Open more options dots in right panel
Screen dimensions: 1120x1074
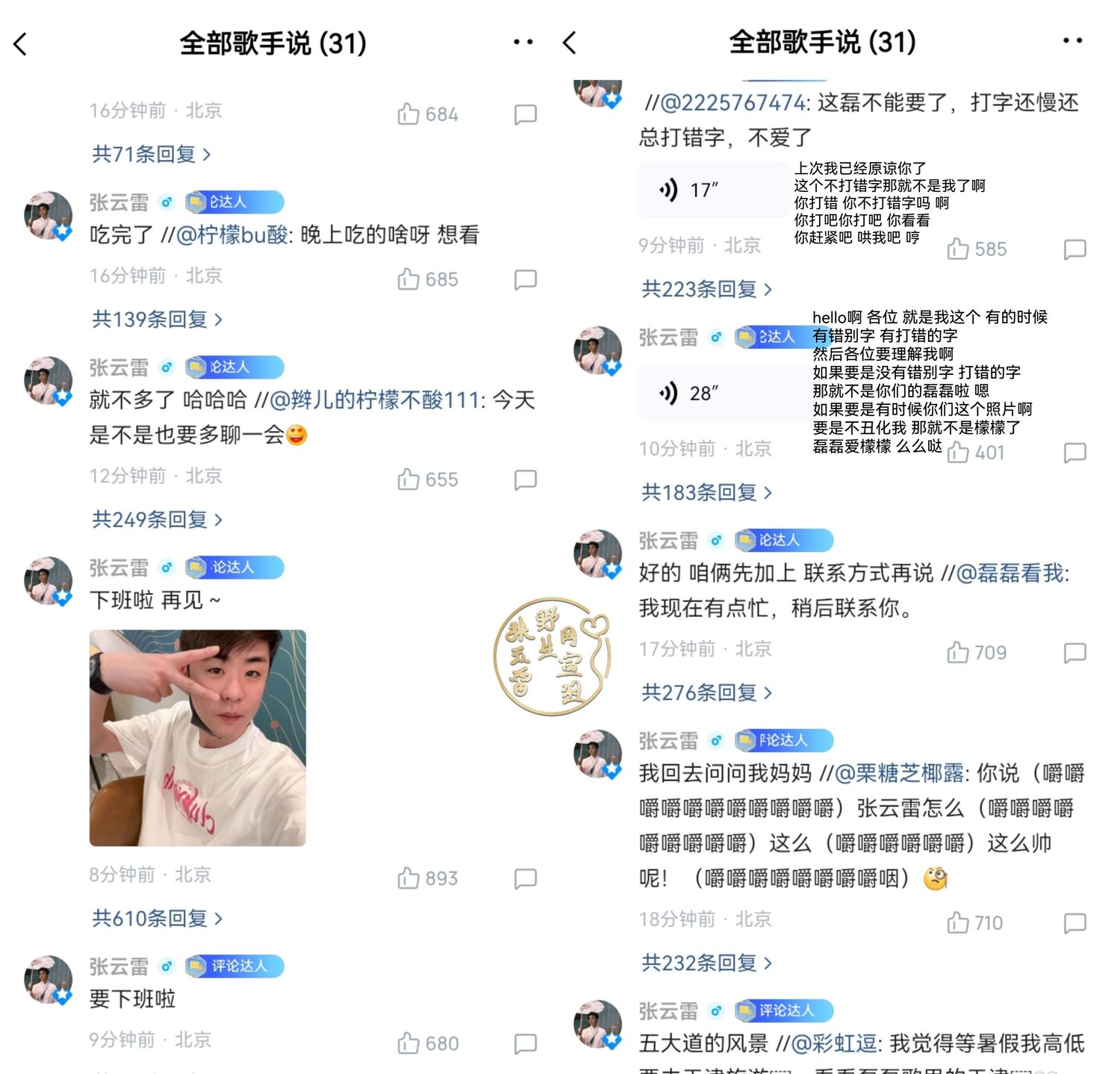1072,41
